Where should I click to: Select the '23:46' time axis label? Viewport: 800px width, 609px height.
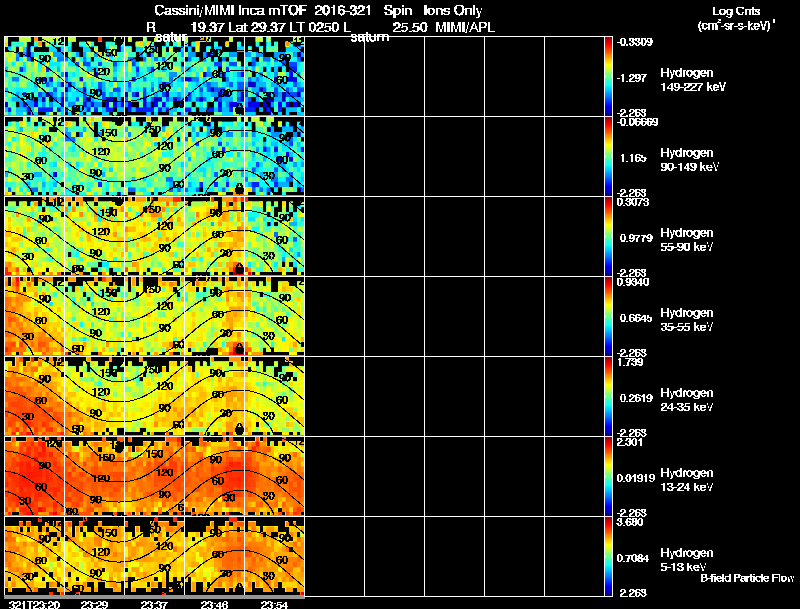click(214, 604)
